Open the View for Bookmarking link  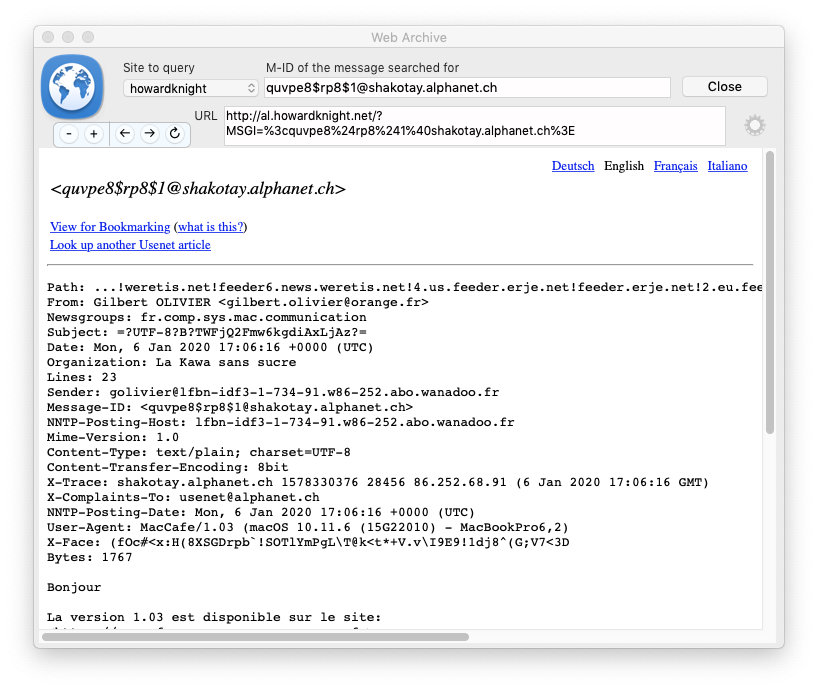pyautogui.click(x=110, y=227)
